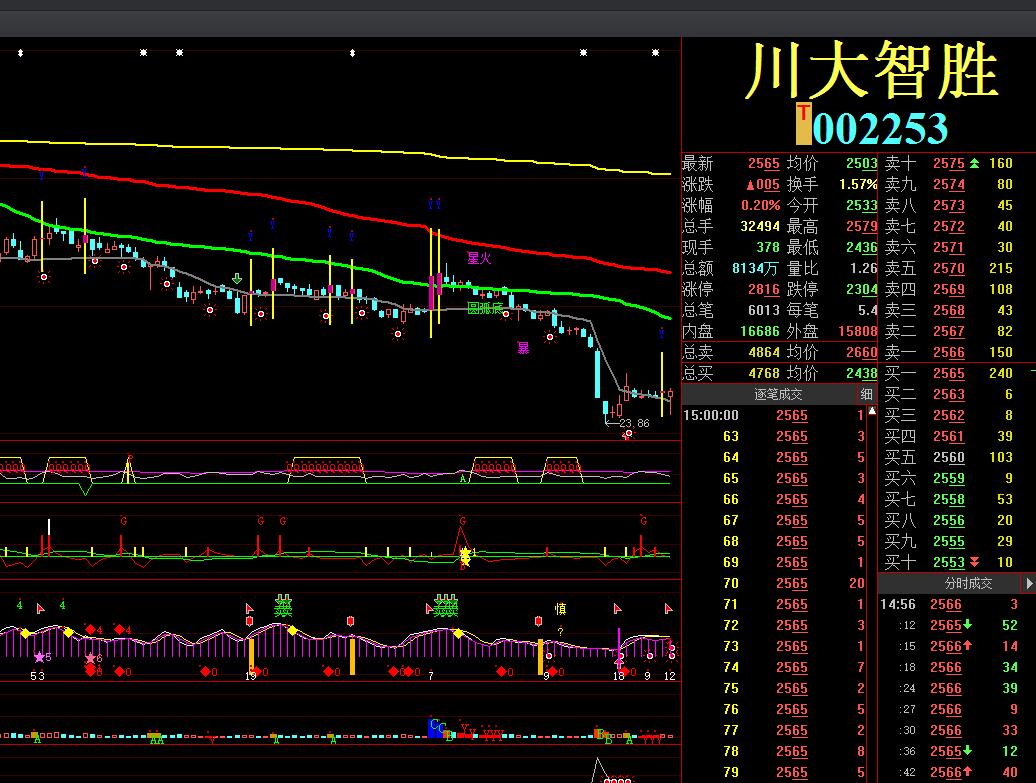Click the 最高 price 2579
This screenshot has width=1036, height=783.
(x=862, y=227)
